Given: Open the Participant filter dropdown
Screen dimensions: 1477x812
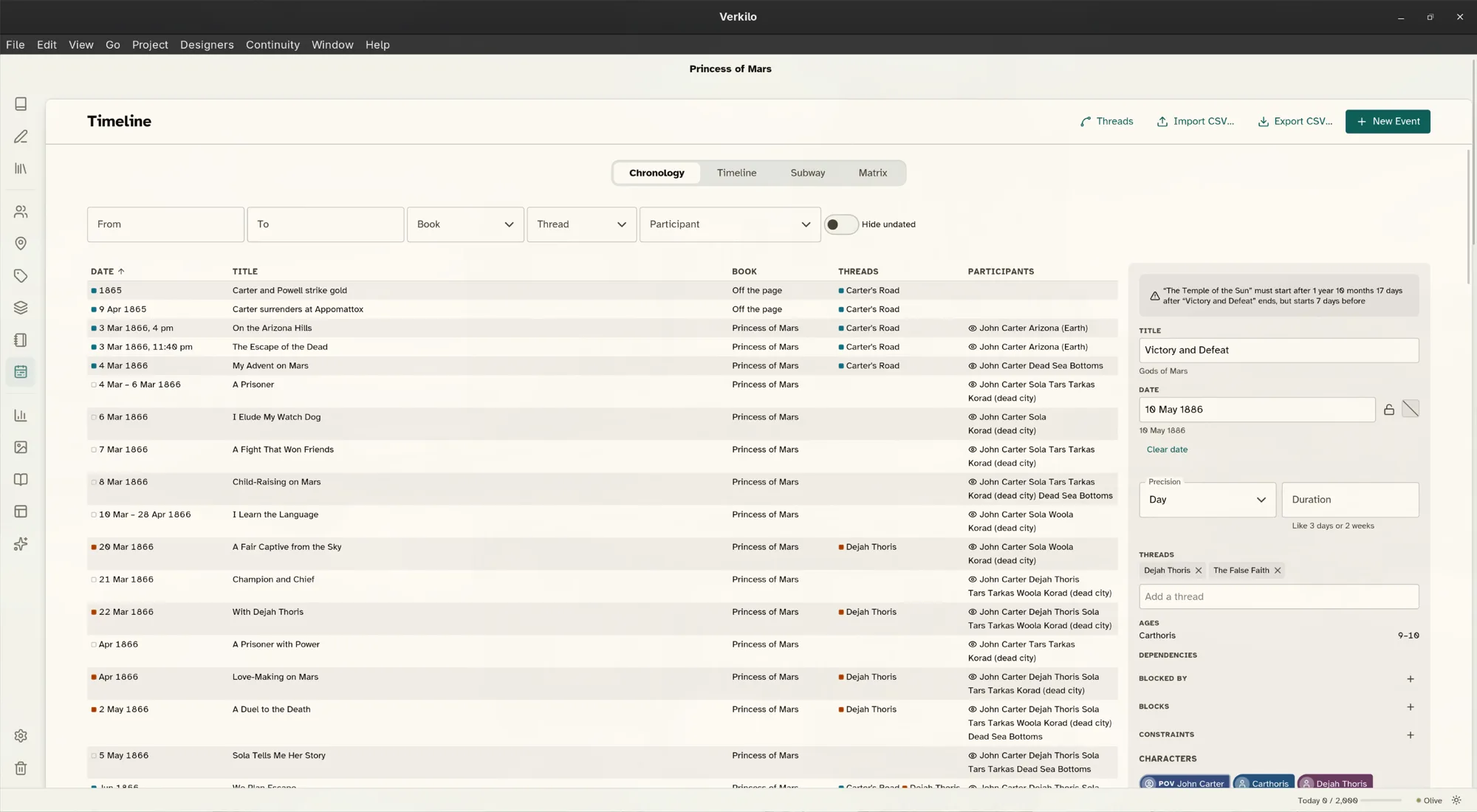Looking at the screenshot, I should tap(730, 224).
